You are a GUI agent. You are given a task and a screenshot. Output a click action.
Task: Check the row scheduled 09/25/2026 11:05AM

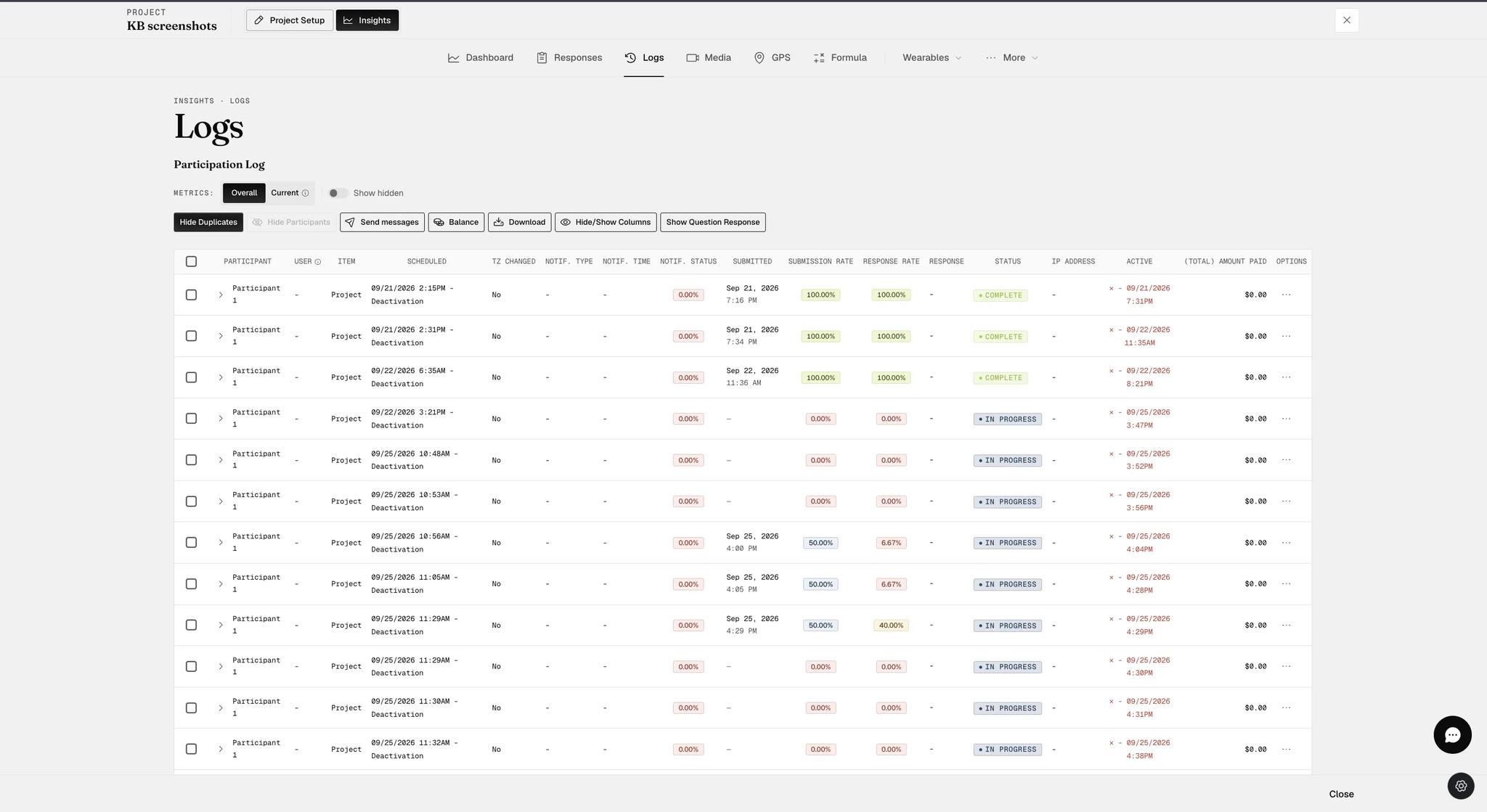pos(191,584)
